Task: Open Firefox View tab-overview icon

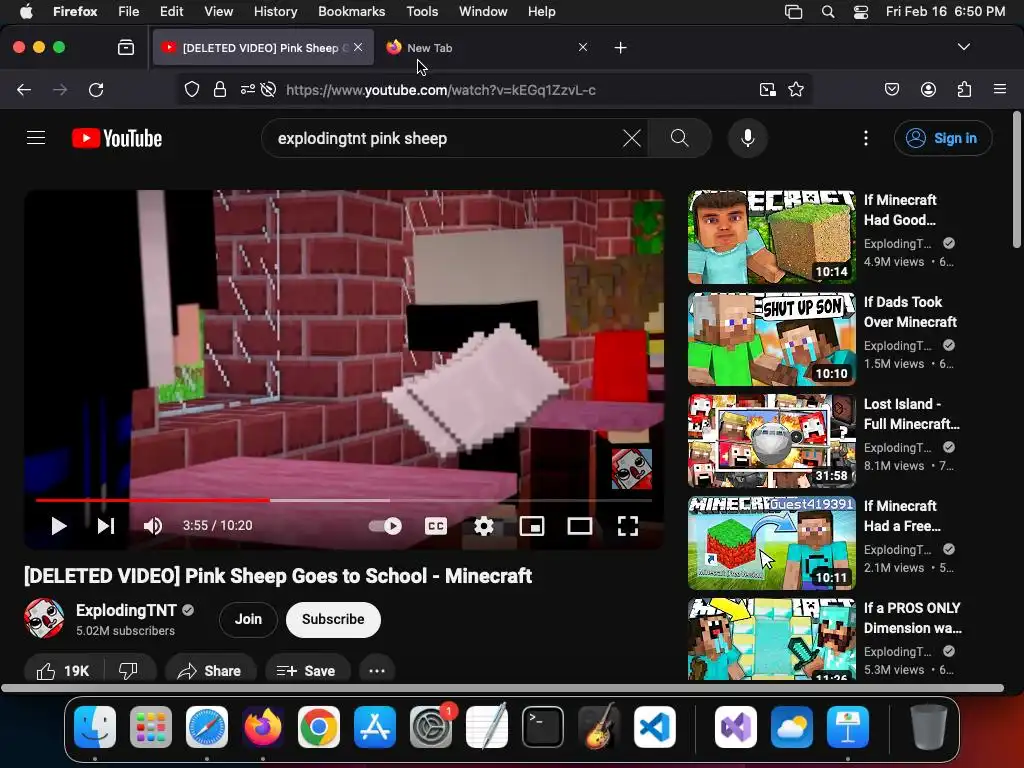Action: click(x=126, y=48)
